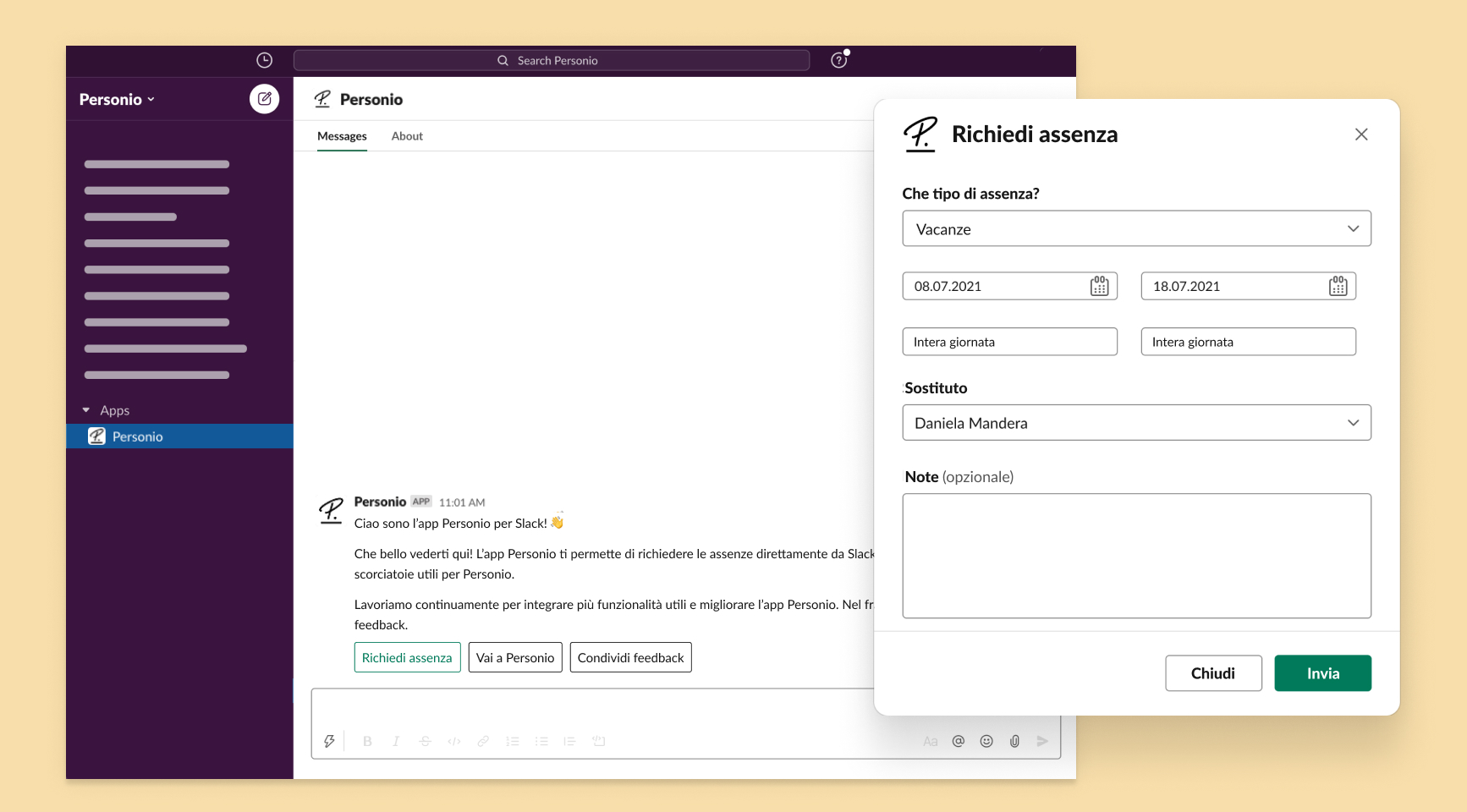
Task: Click Personio avatar next to welcome message
Action: (331, 511)
